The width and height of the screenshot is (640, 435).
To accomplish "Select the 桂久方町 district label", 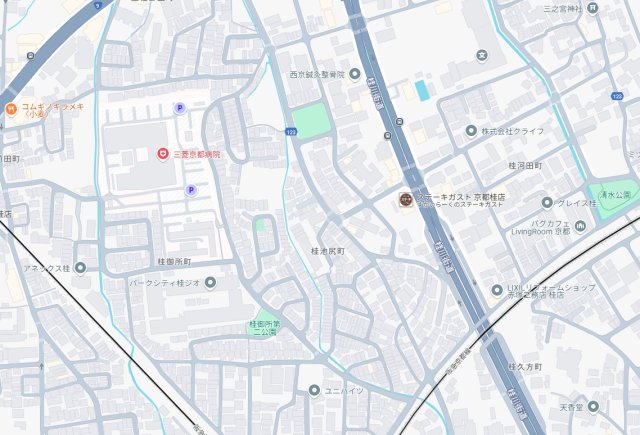I will [x=525, y=367].
